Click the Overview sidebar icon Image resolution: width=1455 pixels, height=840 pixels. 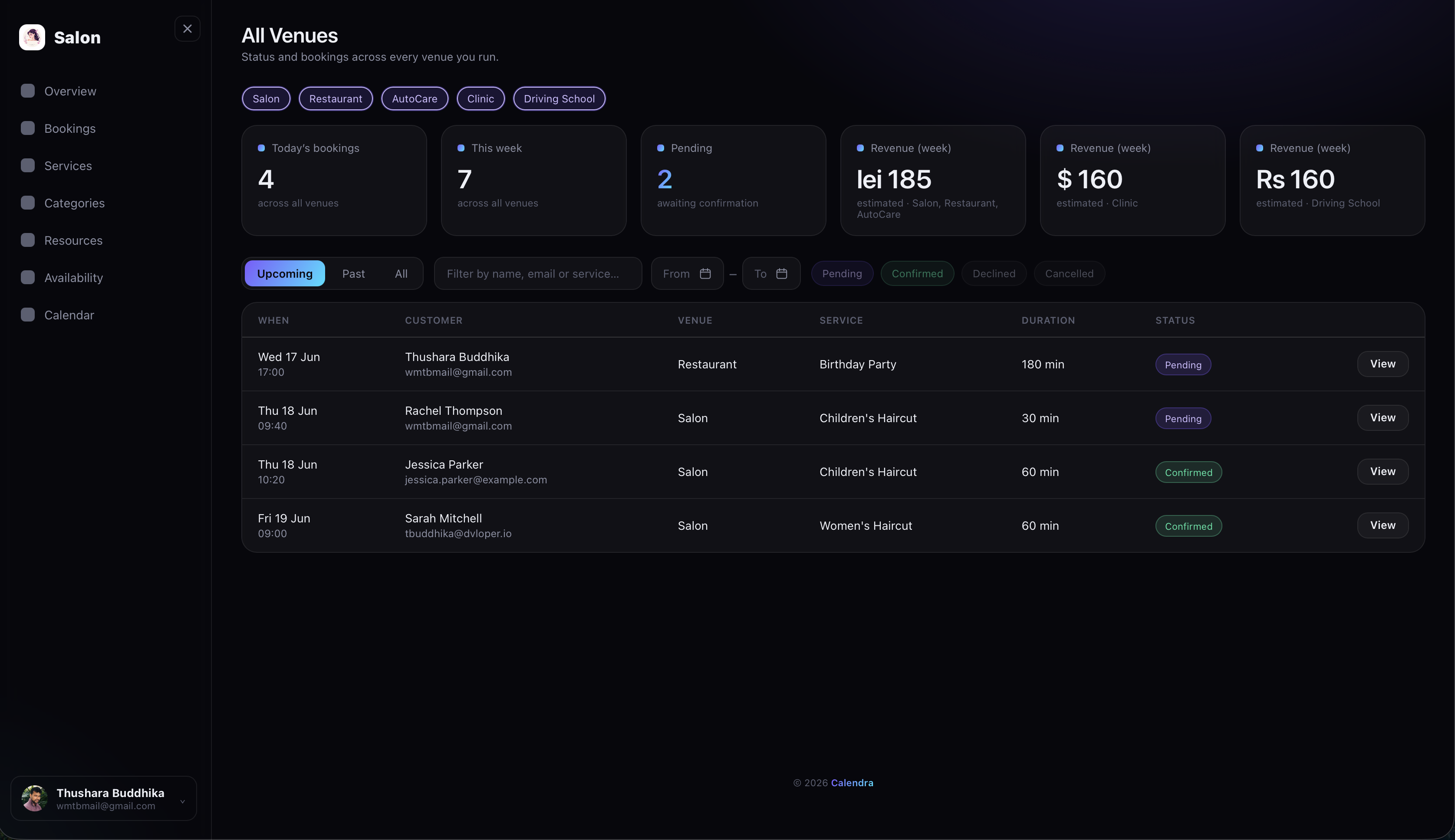click(28, 91)
